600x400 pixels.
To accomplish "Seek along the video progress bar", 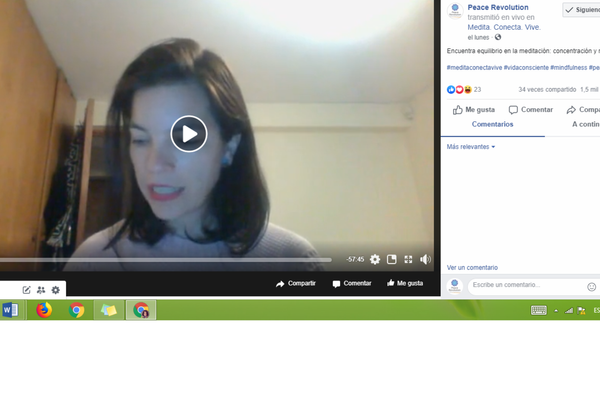I will click(x=165, y=260).
